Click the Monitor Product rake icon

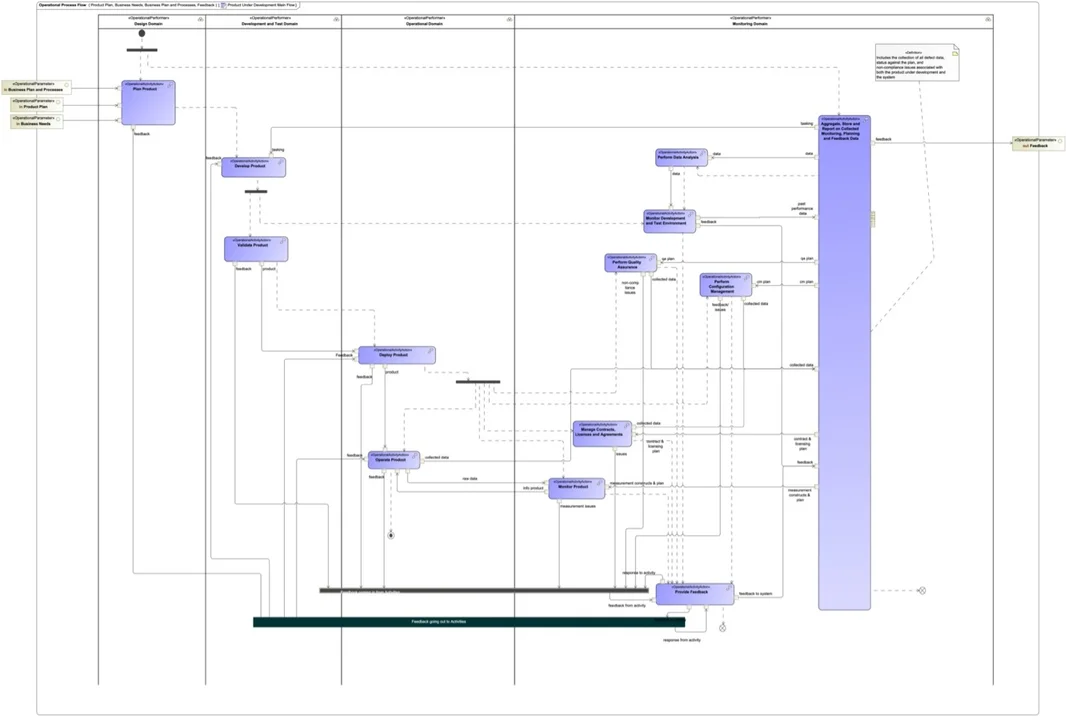(600, 483)
